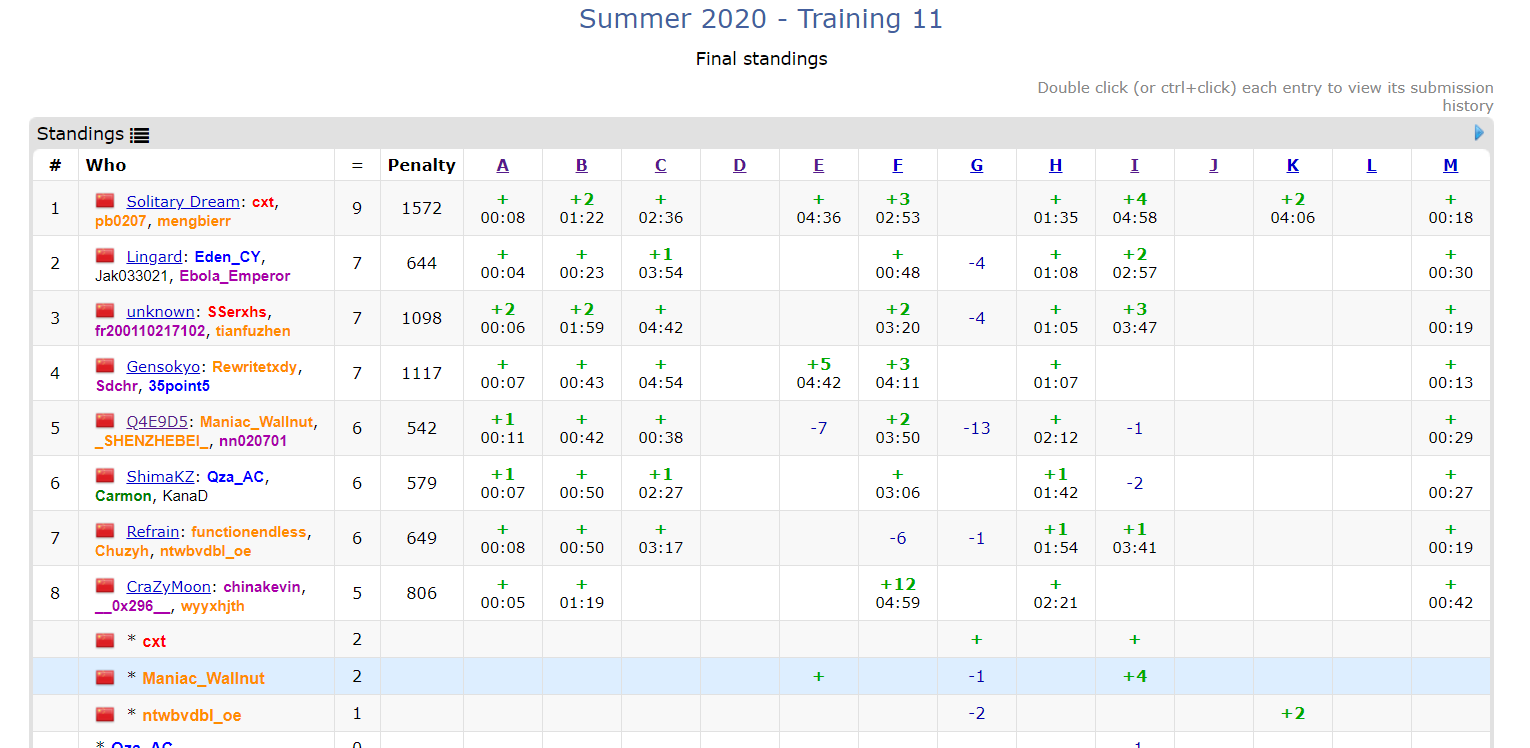
Task: Click the flag next to Gensokyo team
Action: [x=105, y=366]
